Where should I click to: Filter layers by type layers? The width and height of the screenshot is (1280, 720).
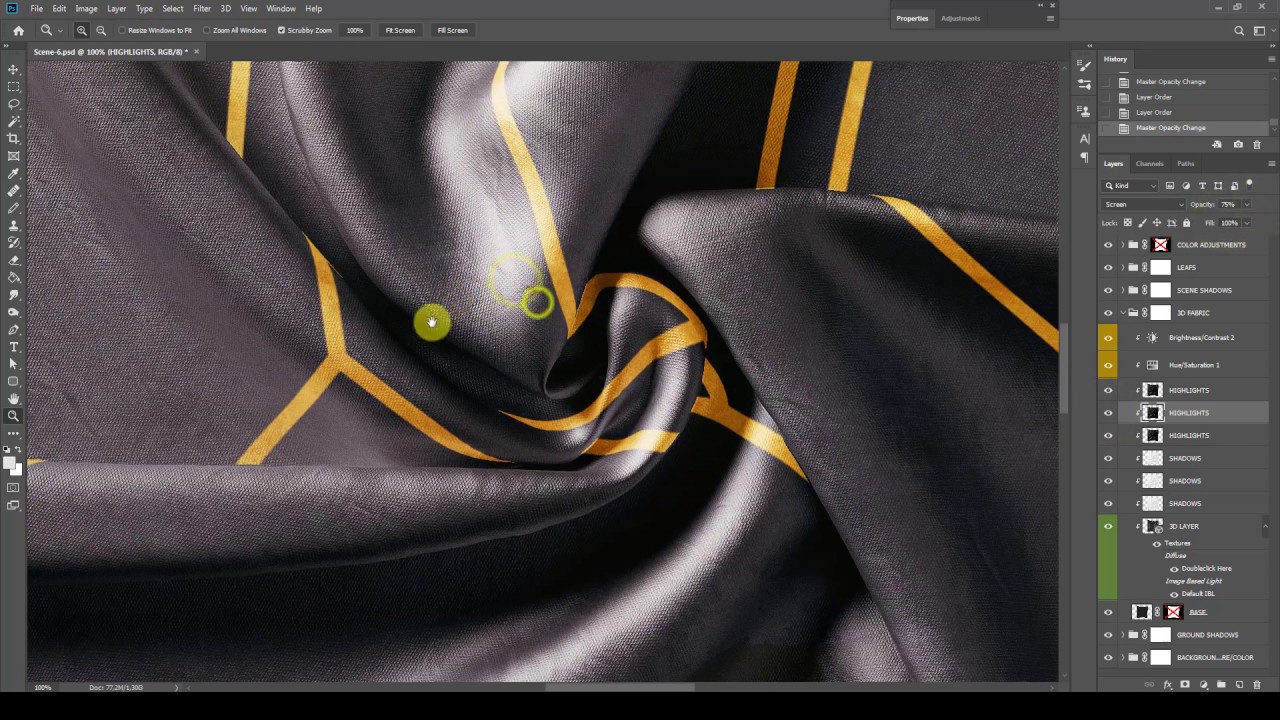(x=1202, y=186)
